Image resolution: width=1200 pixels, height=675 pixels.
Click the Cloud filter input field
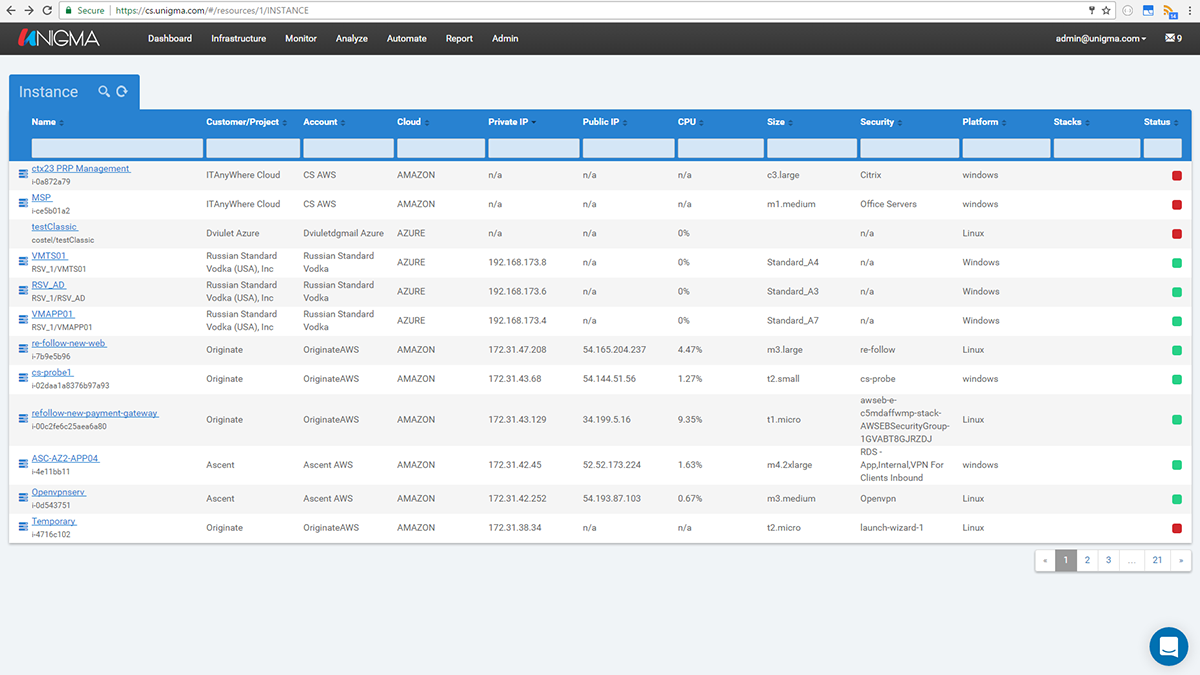(x=440, y=148)
